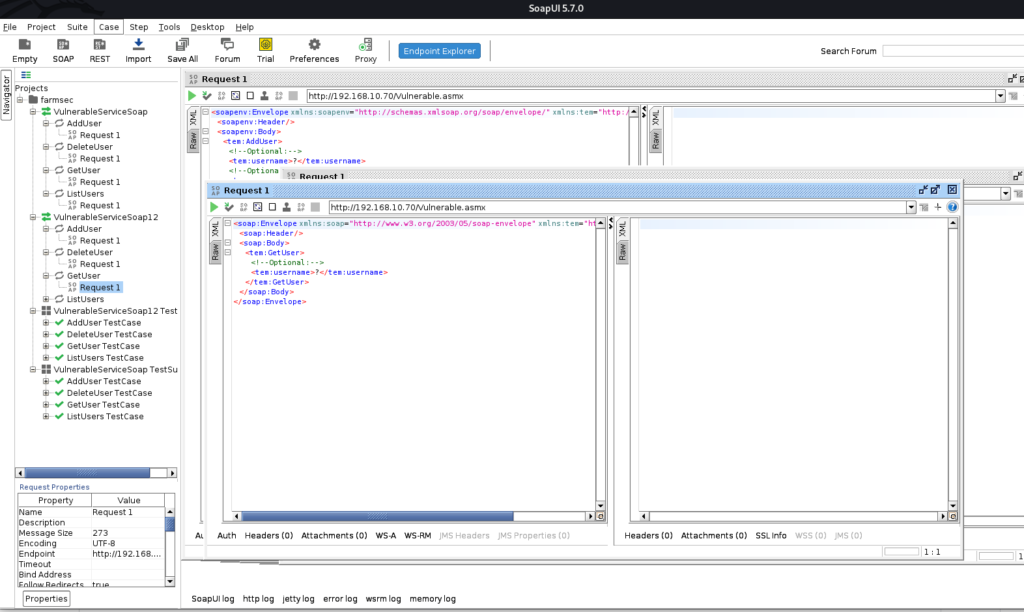The image size is (1024, 612).
Task: Click the farmsec project folder icon
Action: 33,100
